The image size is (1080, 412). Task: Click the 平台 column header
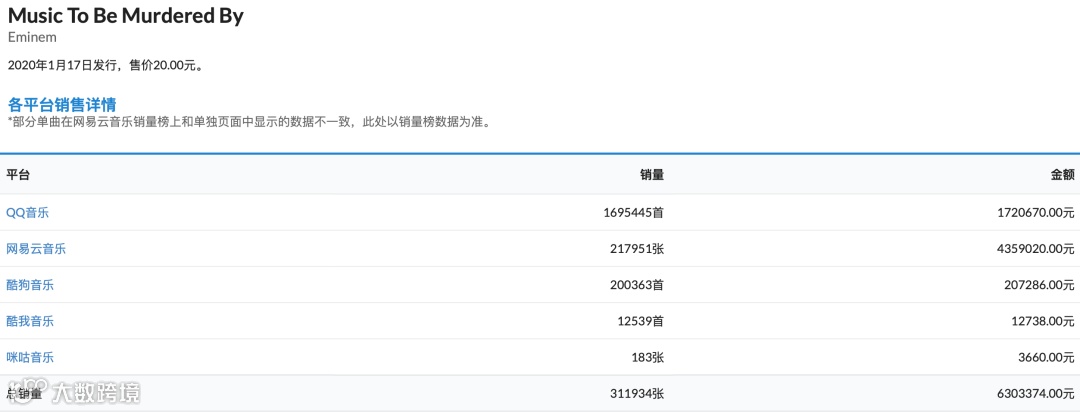(18, 175)
